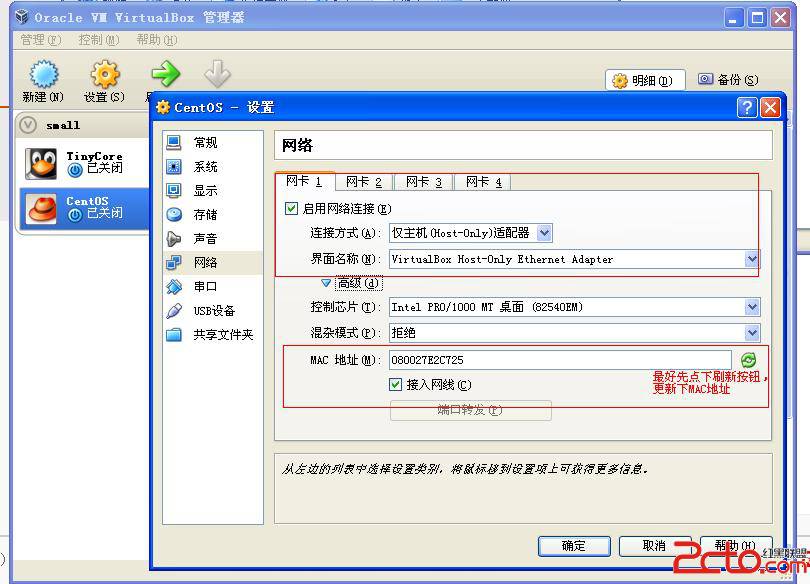Select the USB设备 settings icon
Viewport: 810px width, 584px height.
pos(176,312)
